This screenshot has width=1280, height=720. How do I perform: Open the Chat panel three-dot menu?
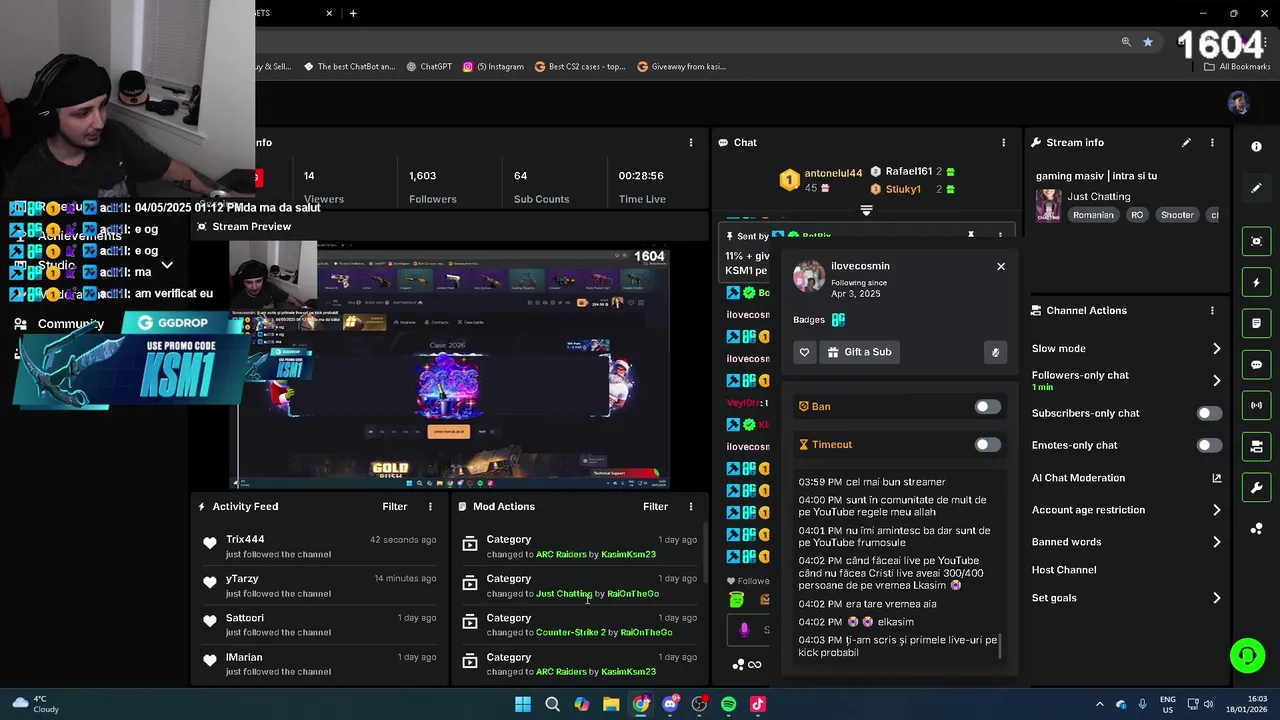(1003, 143)
